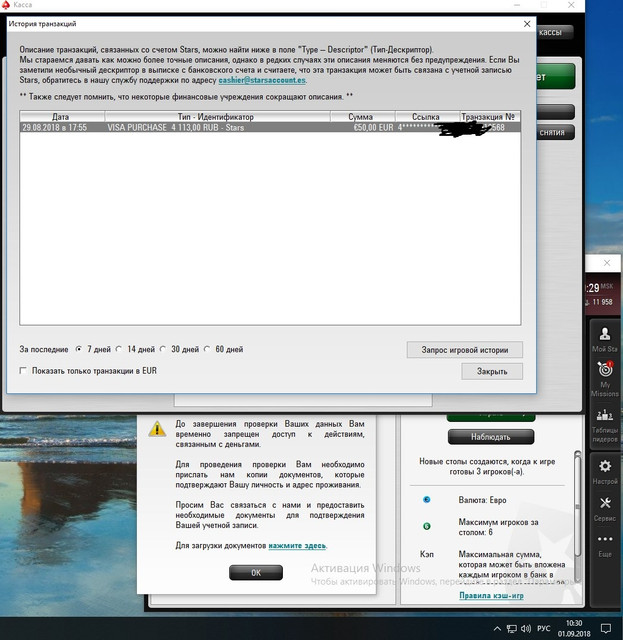Click the Закрыть button
The image size is (623, 640).
pyautogui.click(x=492, y=371)
